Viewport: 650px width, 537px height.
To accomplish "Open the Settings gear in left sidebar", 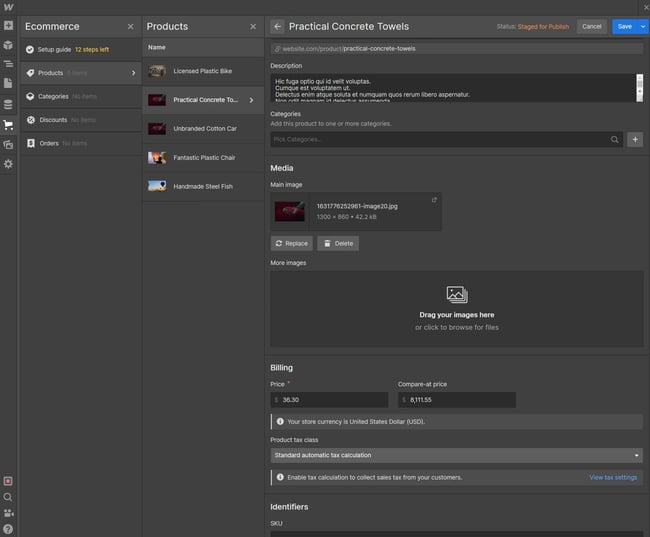I will click(8, 164).
